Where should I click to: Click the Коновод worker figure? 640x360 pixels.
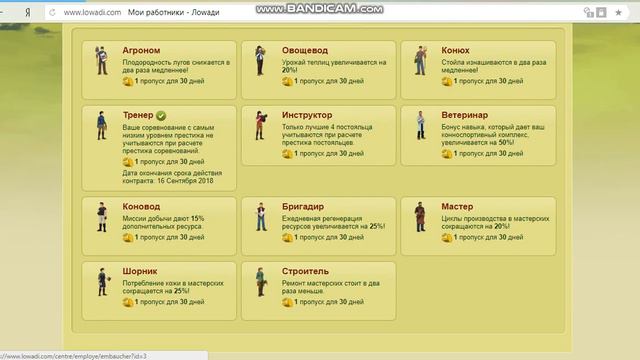click(x=102, y=217)
